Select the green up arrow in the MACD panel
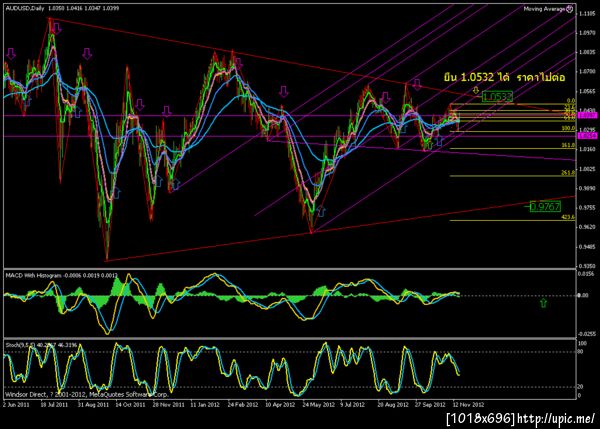The image size is (600, 429). [543, 303]
